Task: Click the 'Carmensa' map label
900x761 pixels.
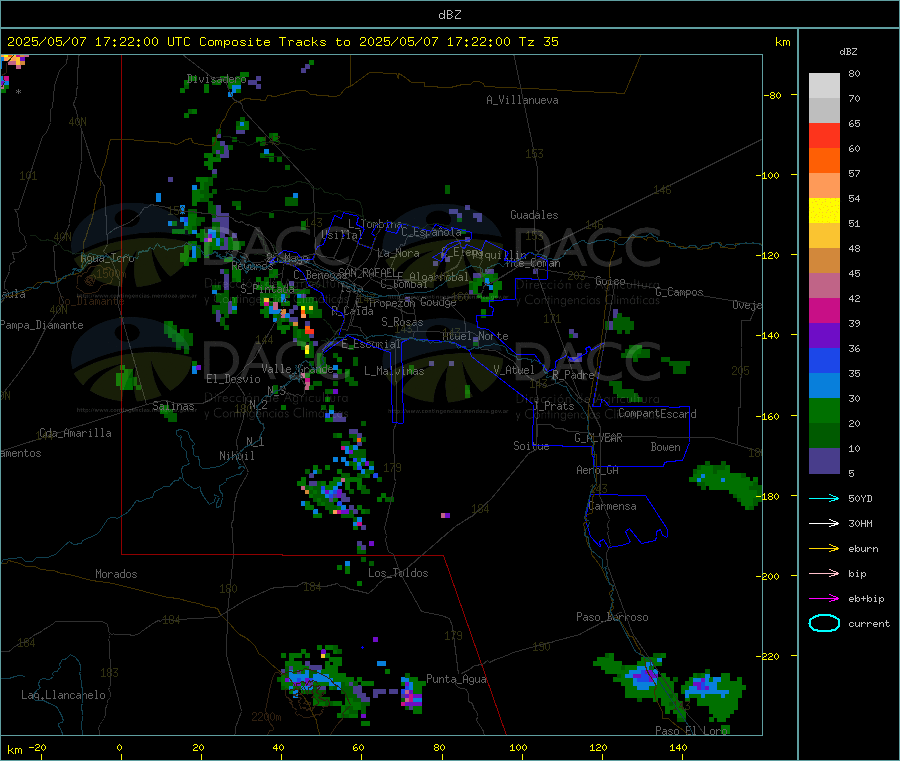Action: [x=612, y=506]
